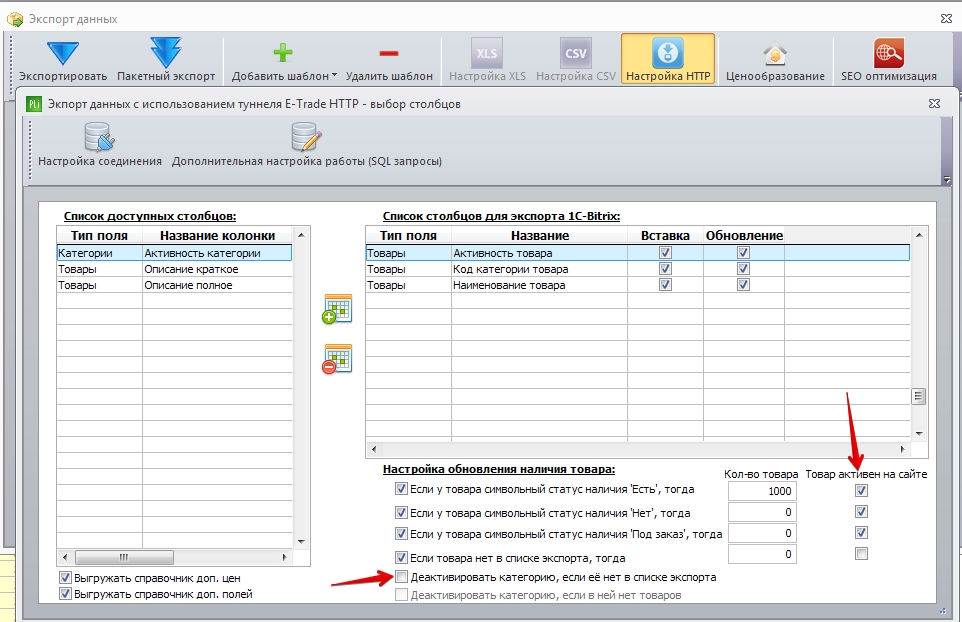The image size is (962, 622).
Task: Close the E-Trade HTTP column selection dialog
Action: (x=934, y=104)
